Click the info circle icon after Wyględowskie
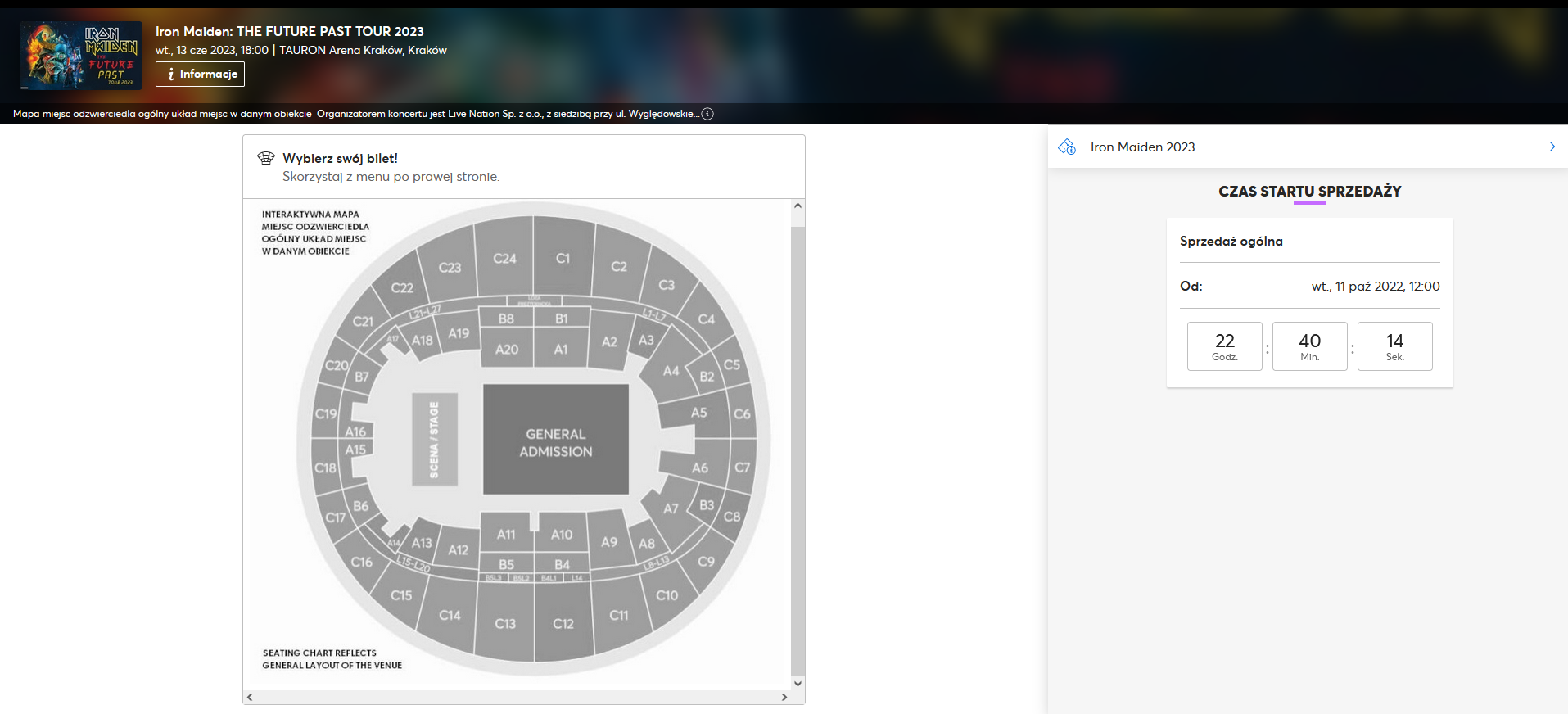The image size is (1568, 714). [707, 114]
